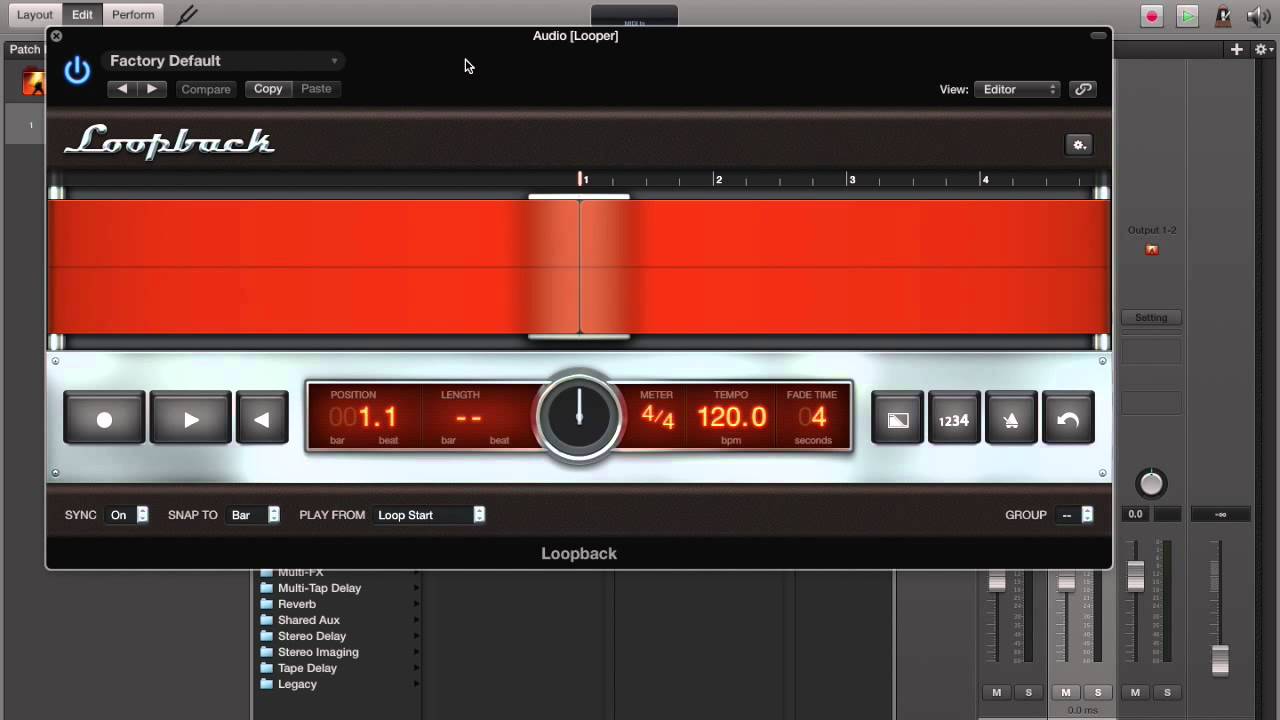Click the bar 1 playhead marker in ruler
This screenshot has width=1280, height=720.
[580, 178]
